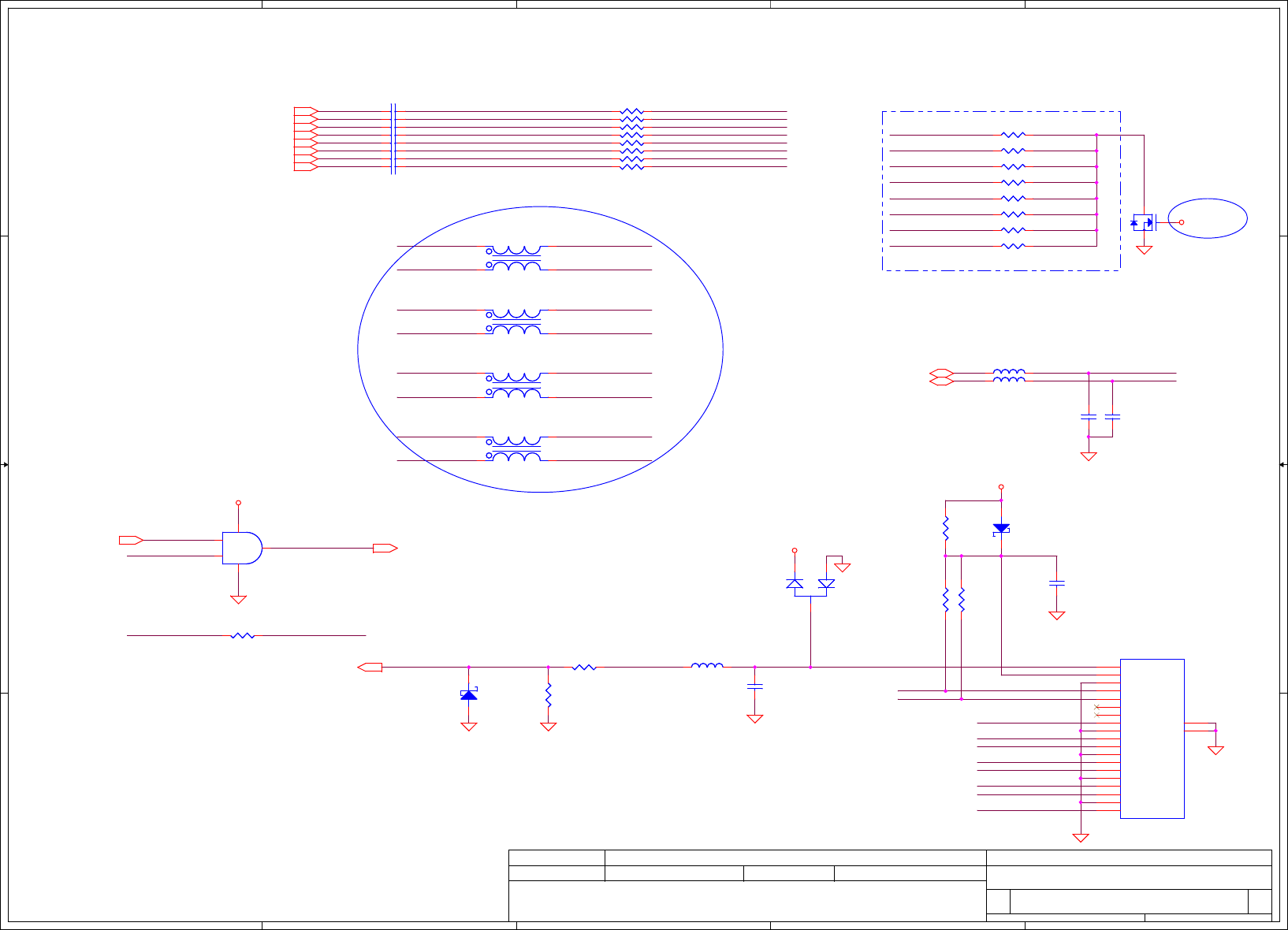The height and width of the screenshot is (930, 1288).
Task: Select the filled Schottky diode below power pin
Action: pos(1001,528)
